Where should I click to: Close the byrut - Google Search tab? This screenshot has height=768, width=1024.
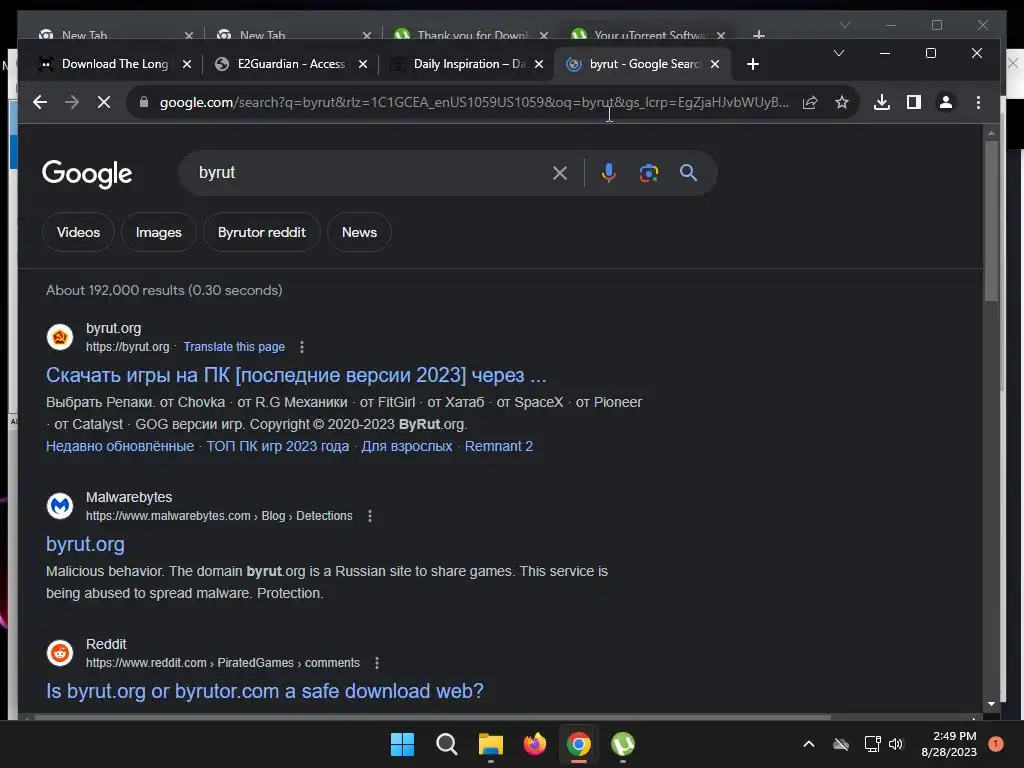click(715, 64)
